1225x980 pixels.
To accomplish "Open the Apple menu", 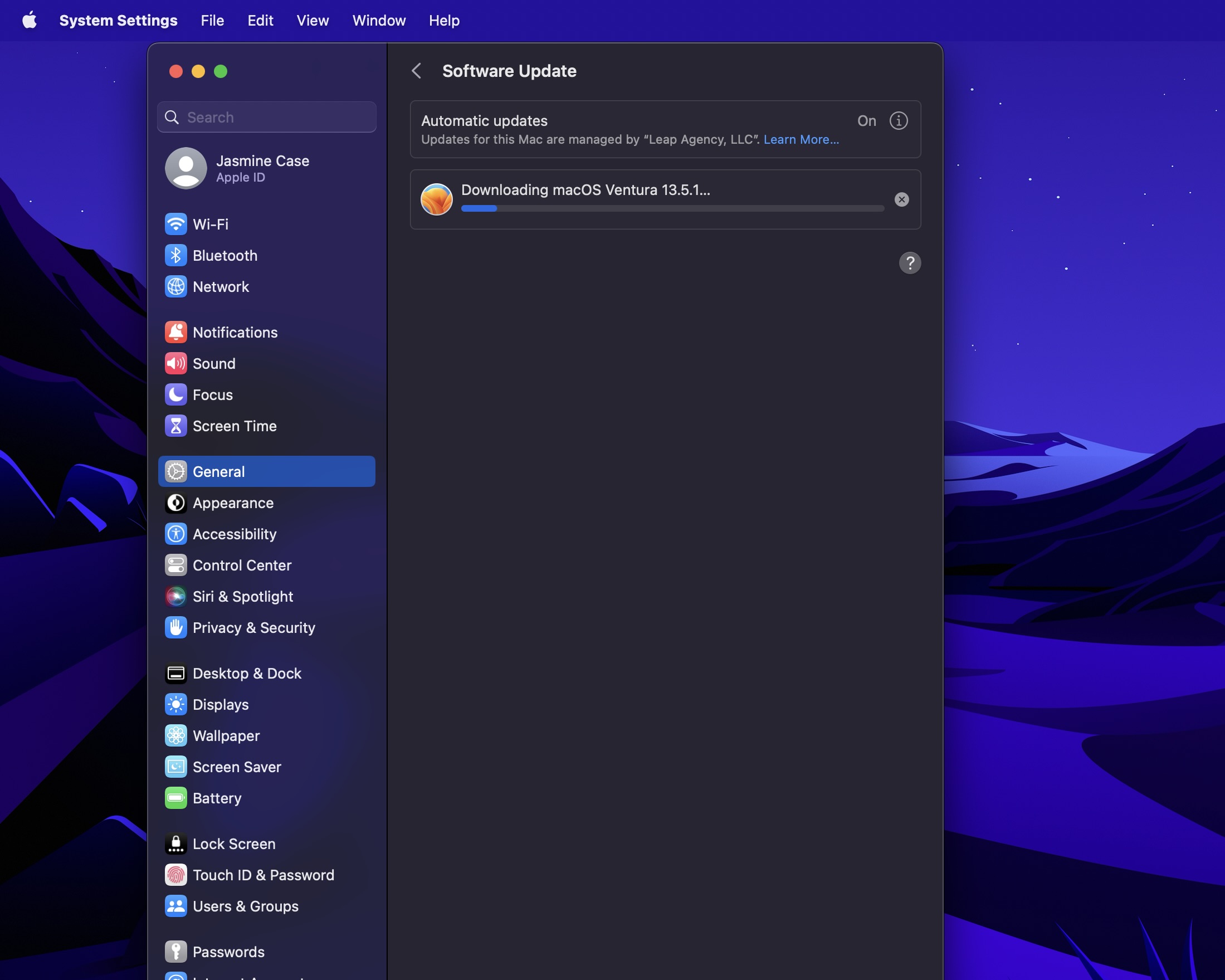I will (x=30, y=21).
